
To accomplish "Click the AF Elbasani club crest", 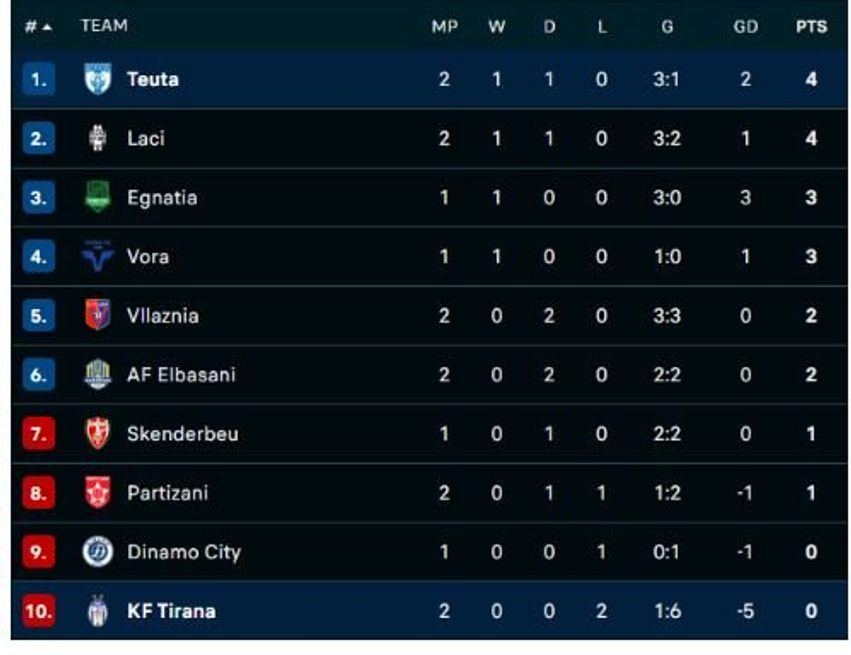I will 98,374.
